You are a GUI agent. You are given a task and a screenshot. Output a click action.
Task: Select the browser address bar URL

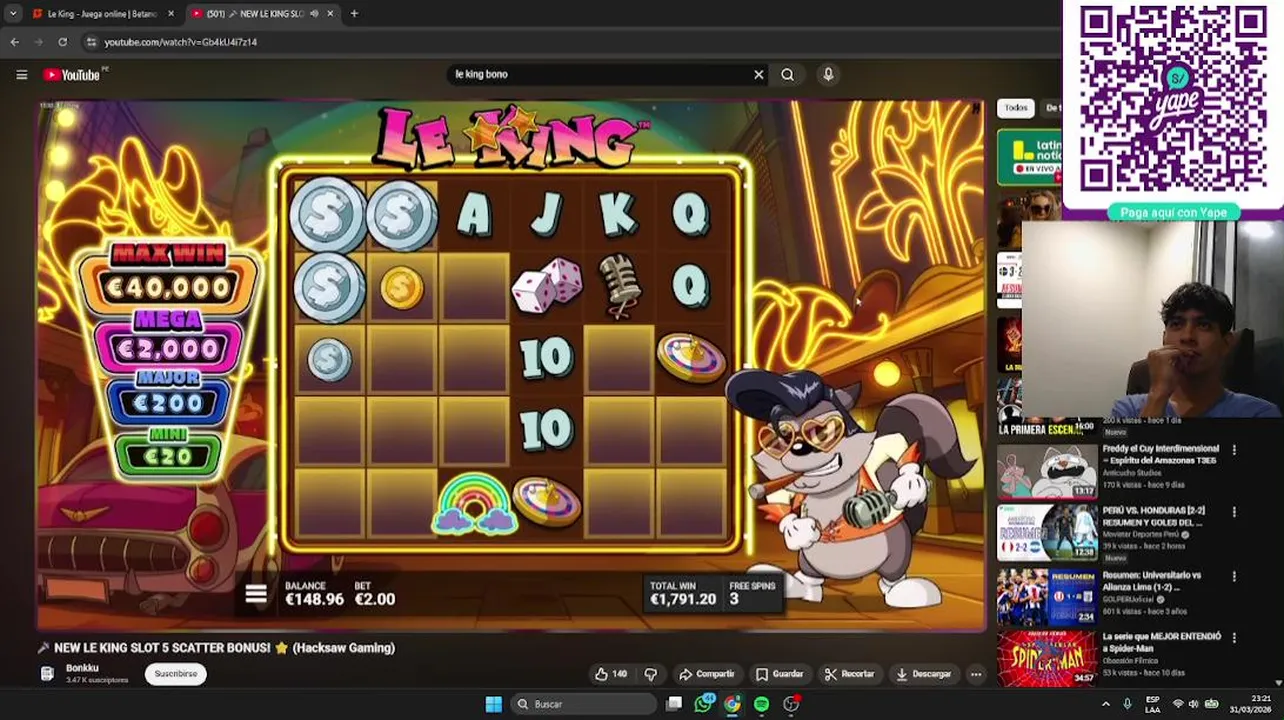181,42
